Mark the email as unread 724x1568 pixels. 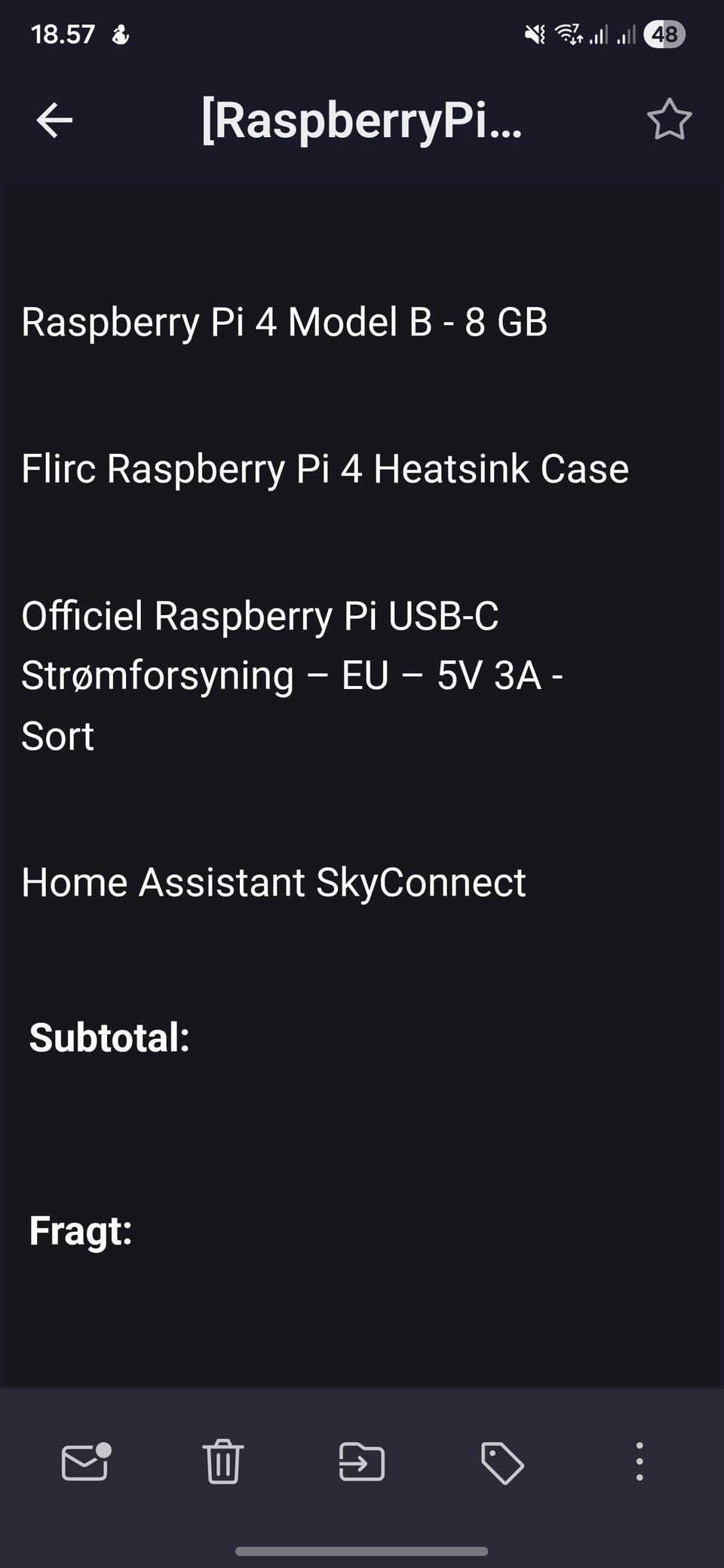pyautogui.click(x=85, y=1462)
